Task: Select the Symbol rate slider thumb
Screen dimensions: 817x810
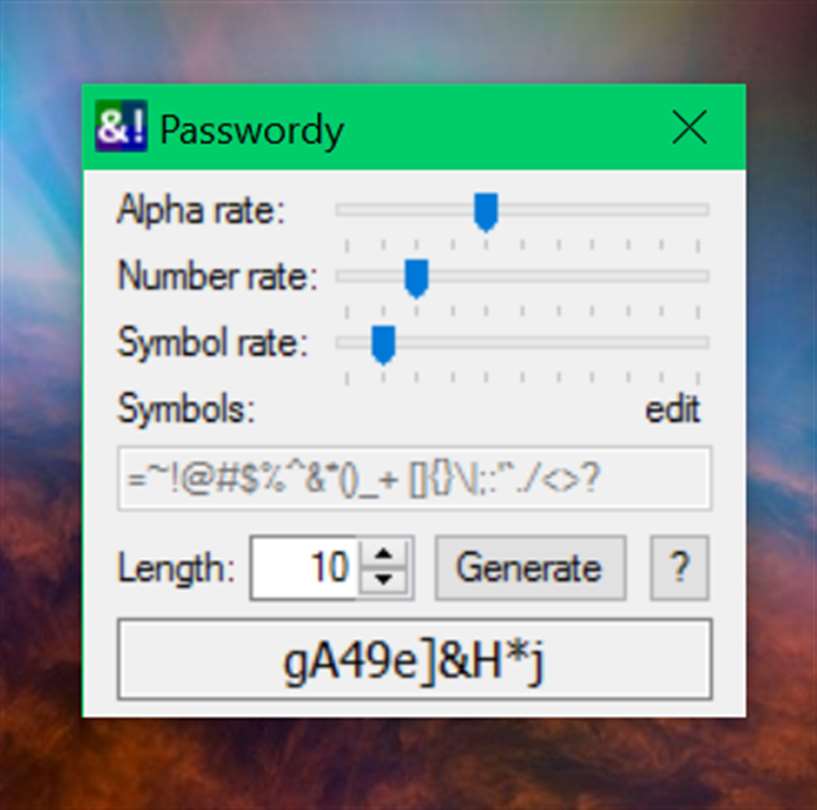Action: point(383,345)
